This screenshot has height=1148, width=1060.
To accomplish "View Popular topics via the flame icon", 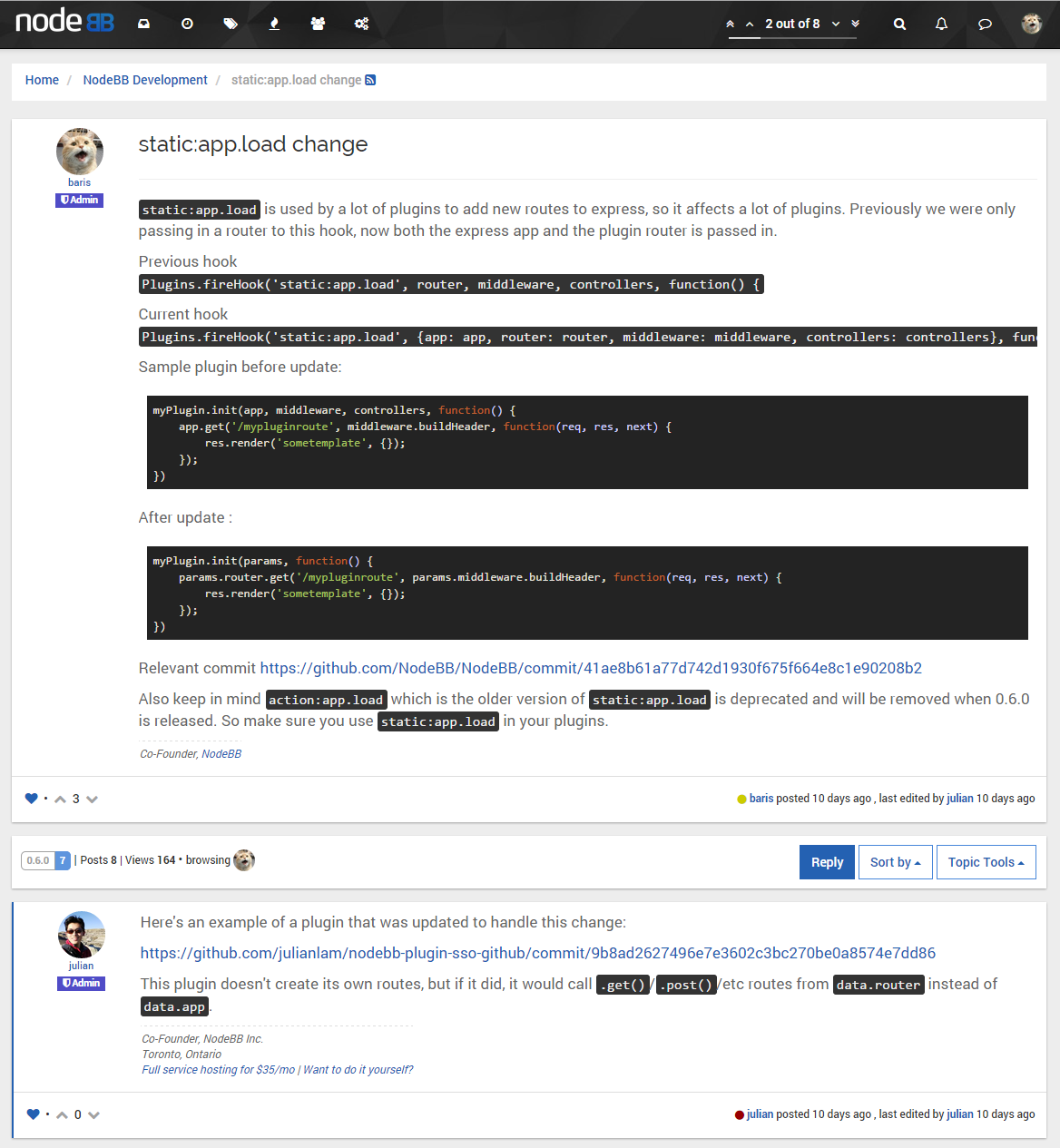I will pyautogui.click(x=274, y=24).
